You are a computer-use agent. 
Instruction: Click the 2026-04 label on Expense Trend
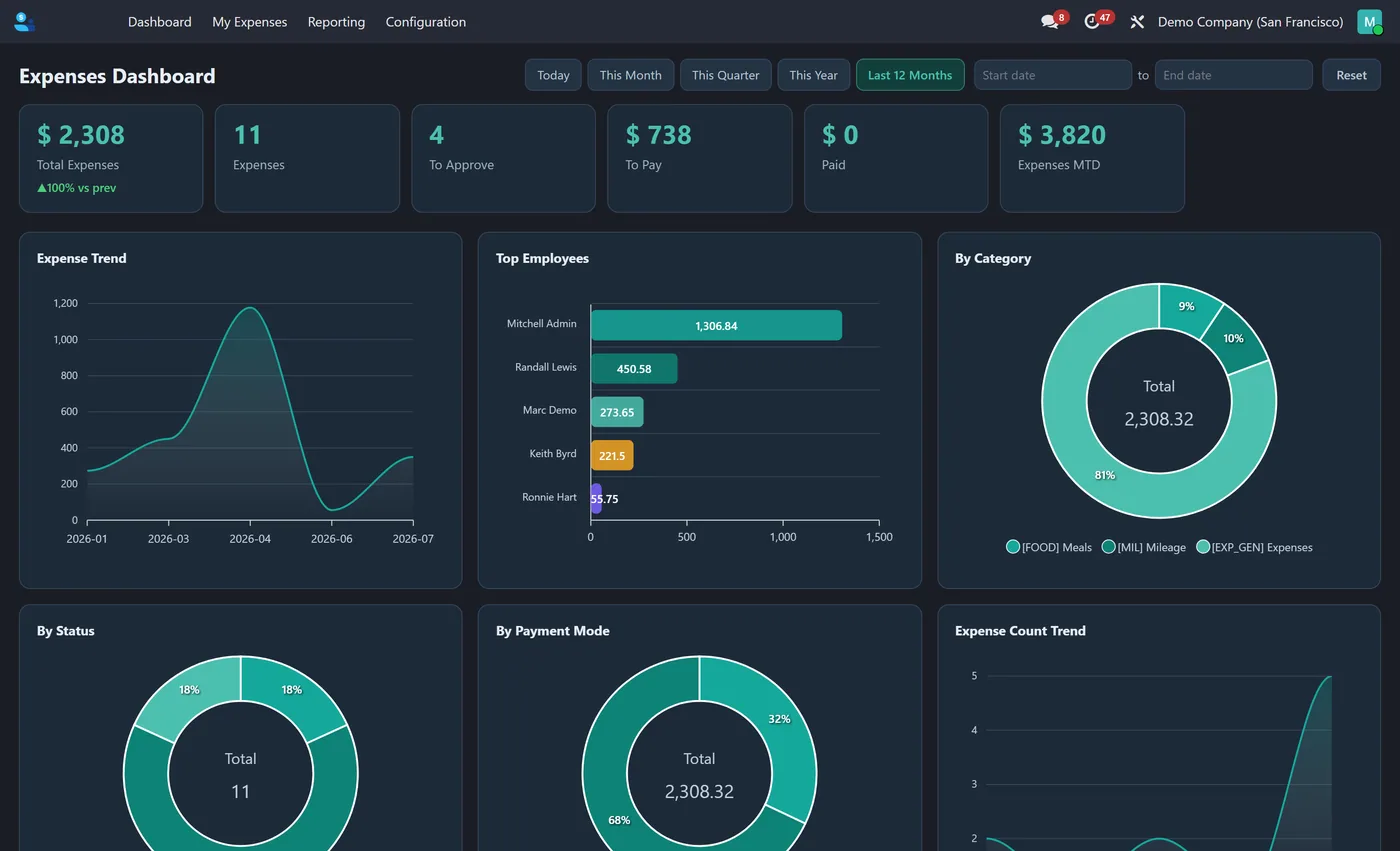click(x=250, y=539)
